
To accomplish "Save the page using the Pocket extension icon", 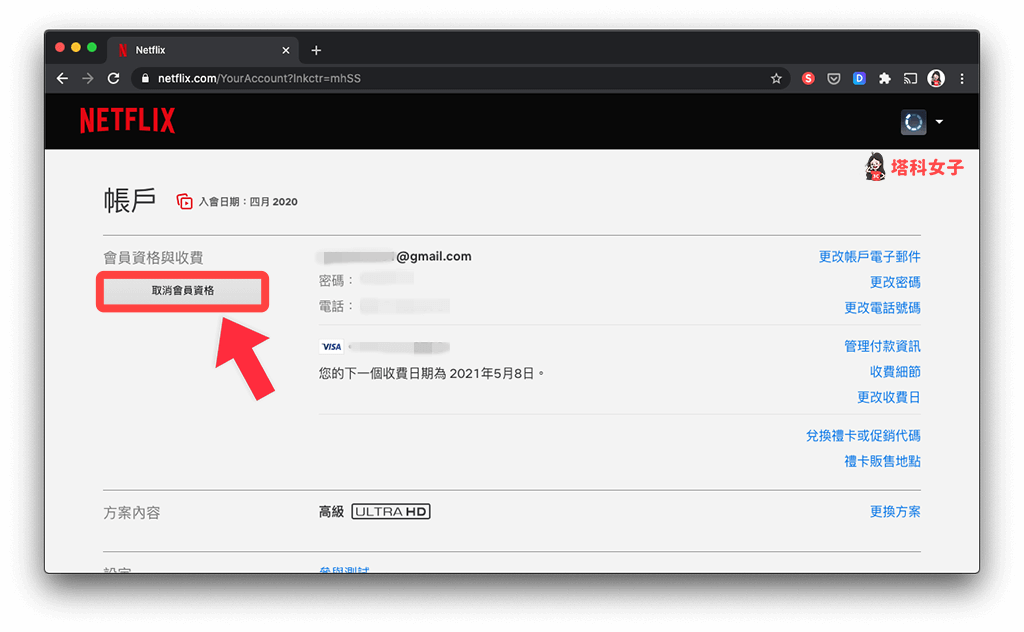I will pos(833,78).
